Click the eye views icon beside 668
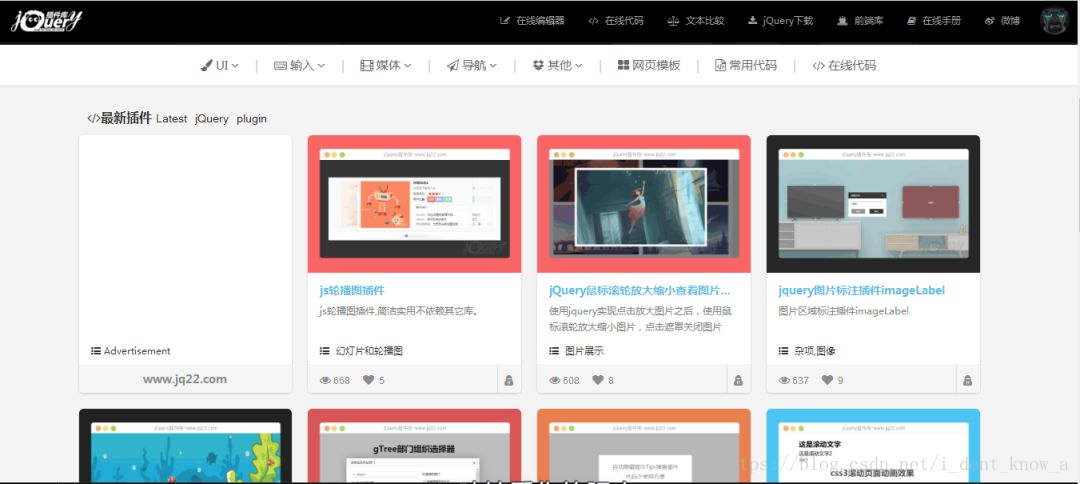Screen dimensions: 1080x484 (325, 380)
